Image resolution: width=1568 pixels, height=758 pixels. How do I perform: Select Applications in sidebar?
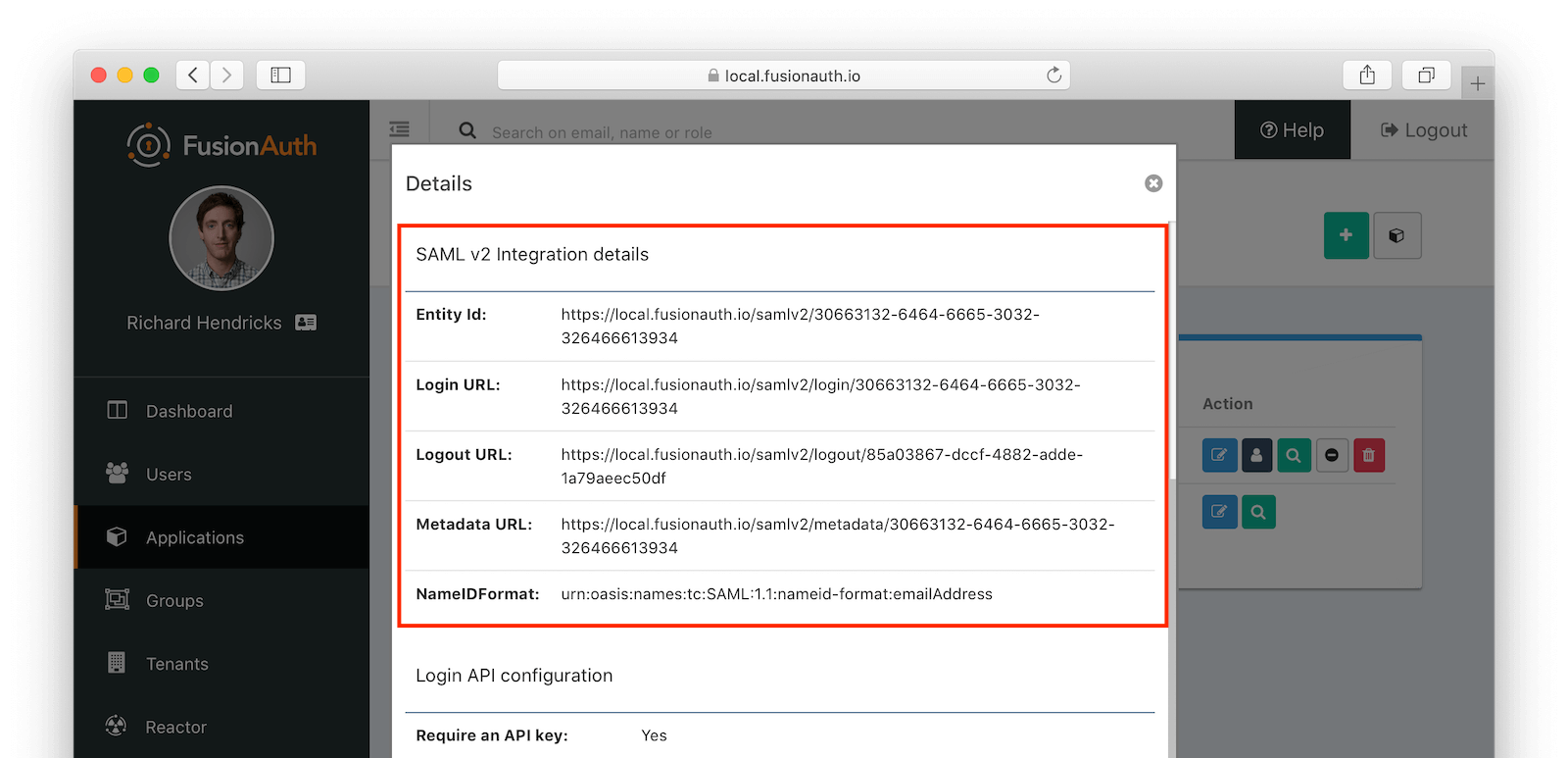point(221,537)
